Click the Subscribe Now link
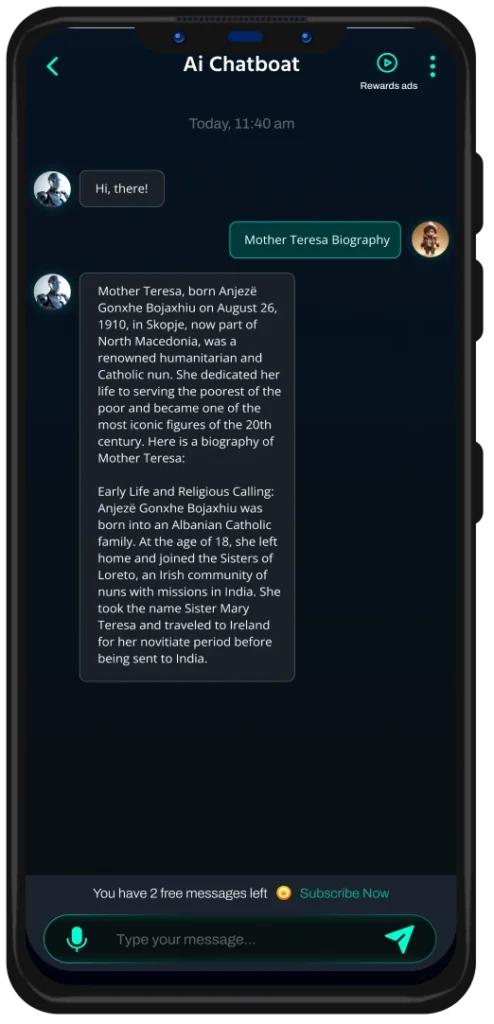The image size is (494, 1024). (344, 893)
